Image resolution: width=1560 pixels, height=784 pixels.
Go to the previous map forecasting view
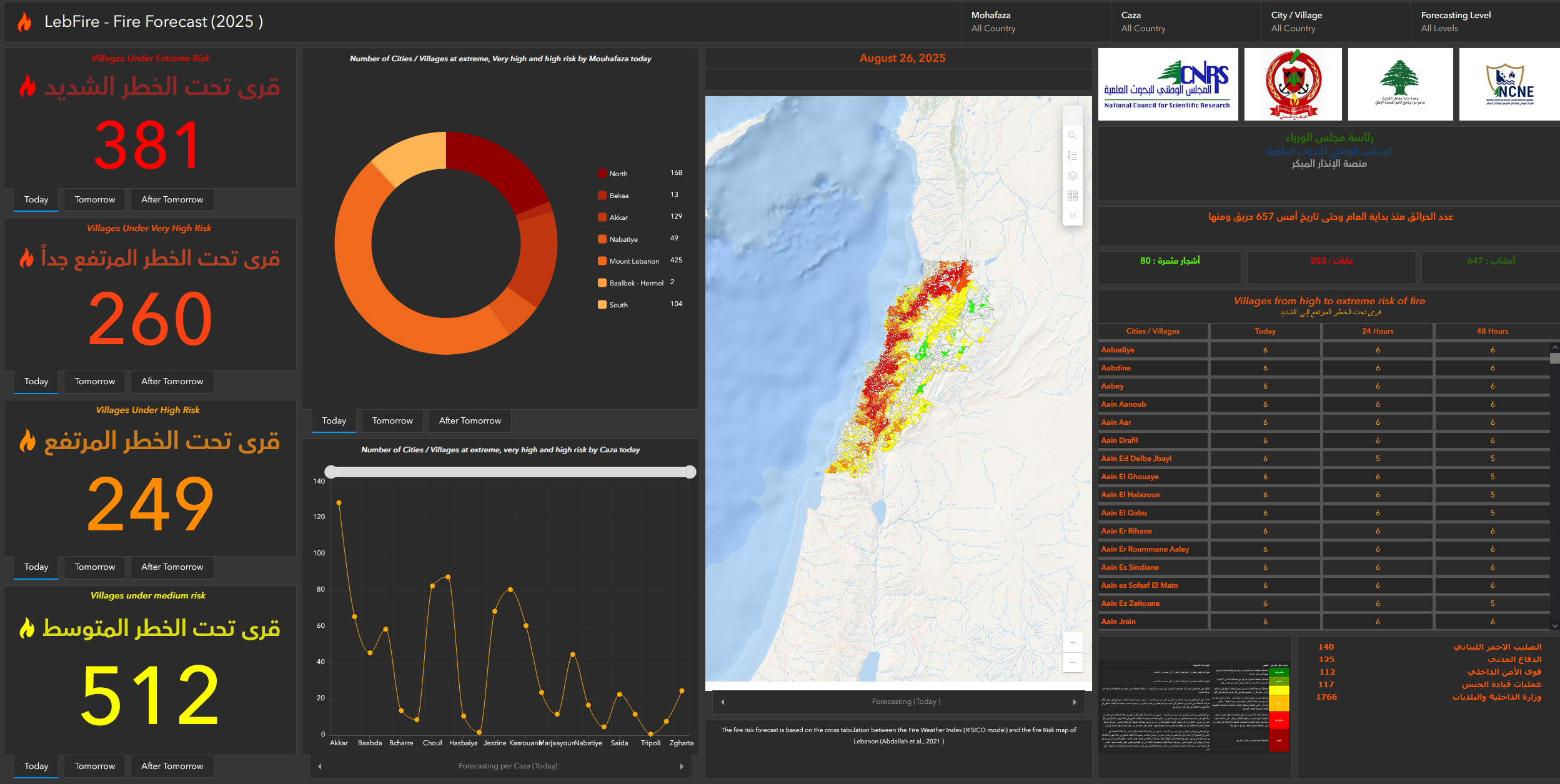click(x=723, y=702)
